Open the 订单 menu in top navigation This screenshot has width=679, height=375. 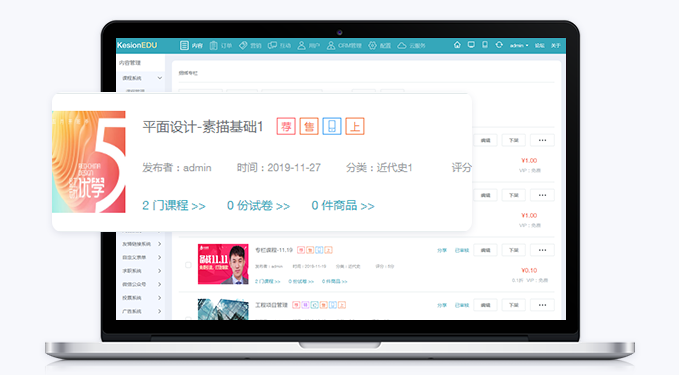tap(221, 45)
